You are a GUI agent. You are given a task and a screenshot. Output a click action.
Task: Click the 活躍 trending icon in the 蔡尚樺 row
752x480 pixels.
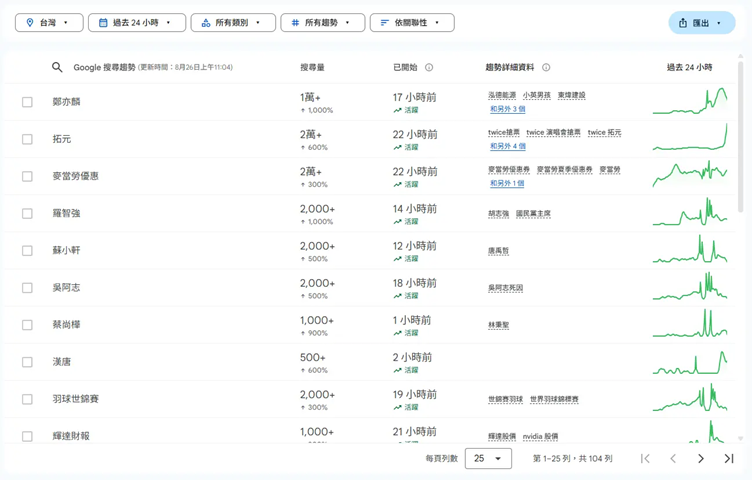[398, 333]
